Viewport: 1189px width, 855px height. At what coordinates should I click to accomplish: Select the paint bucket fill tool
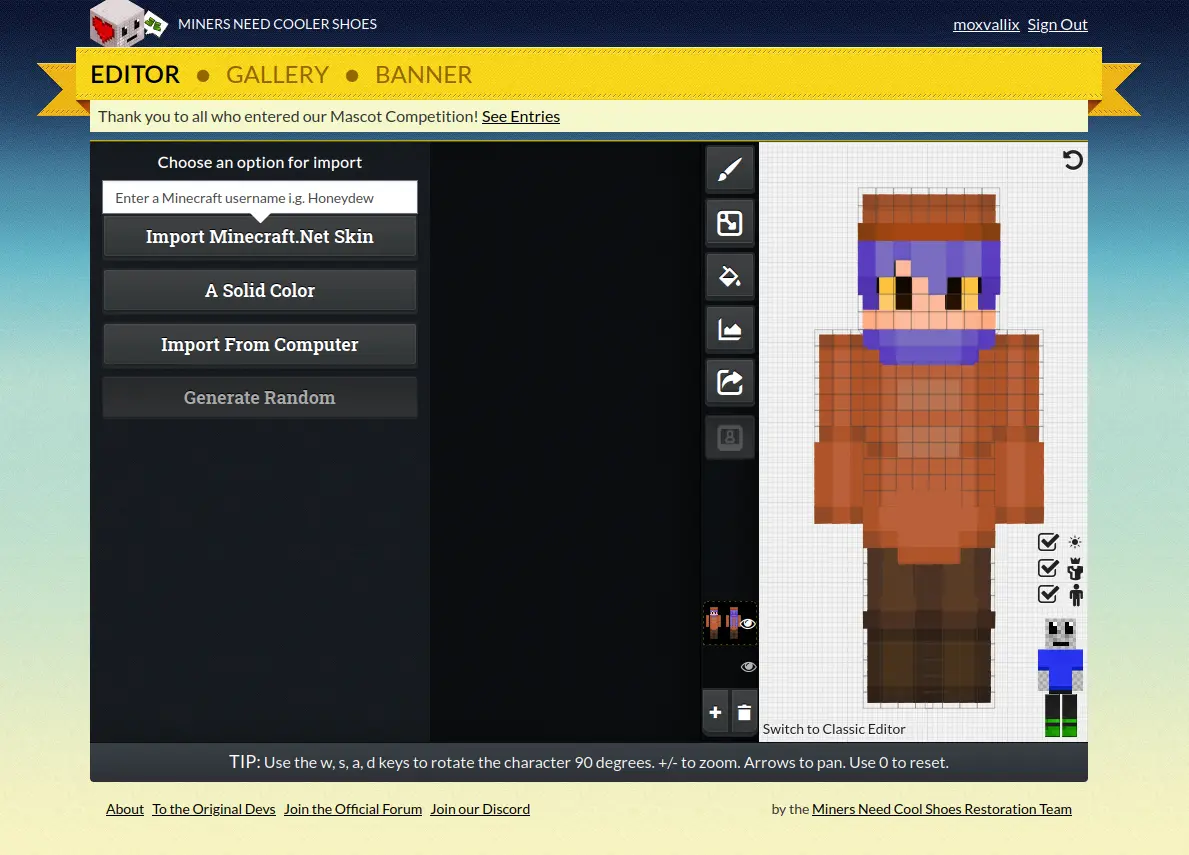tap(729, 276)
